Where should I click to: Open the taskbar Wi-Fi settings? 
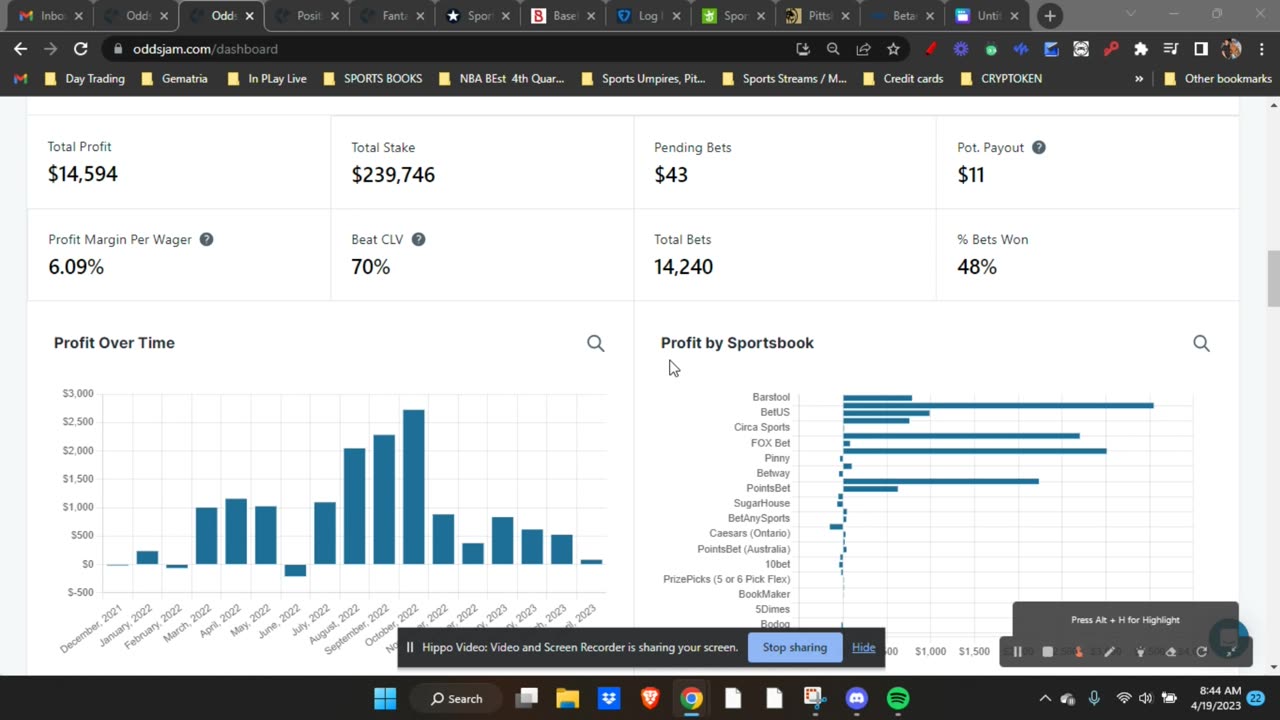click(1123, 698)
